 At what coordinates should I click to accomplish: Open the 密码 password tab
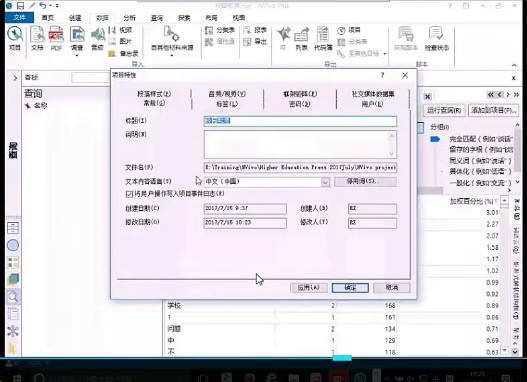pos(300,104)
